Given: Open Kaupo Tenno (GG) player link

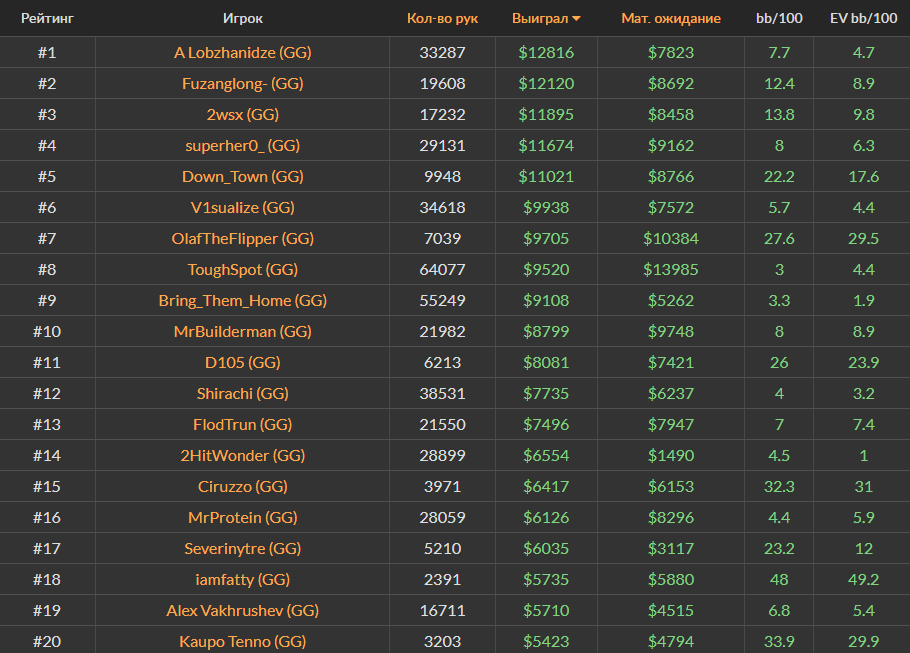Looking at the screenshot, I should tap(243, 641).
